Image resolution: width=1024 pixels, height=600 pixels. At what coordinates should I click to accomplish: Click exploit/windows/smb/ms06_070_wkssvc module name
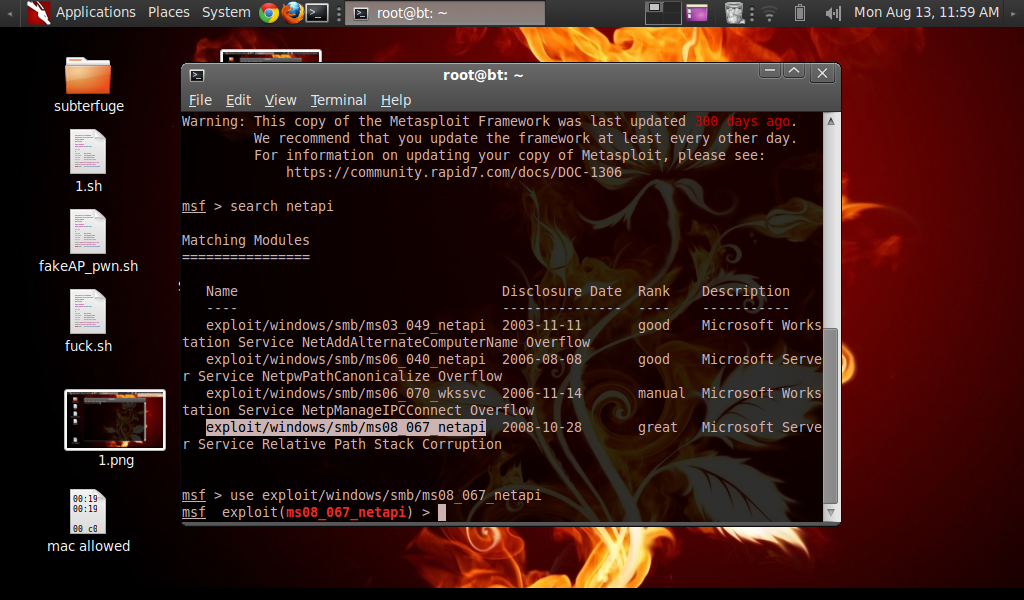click(345, 393)
